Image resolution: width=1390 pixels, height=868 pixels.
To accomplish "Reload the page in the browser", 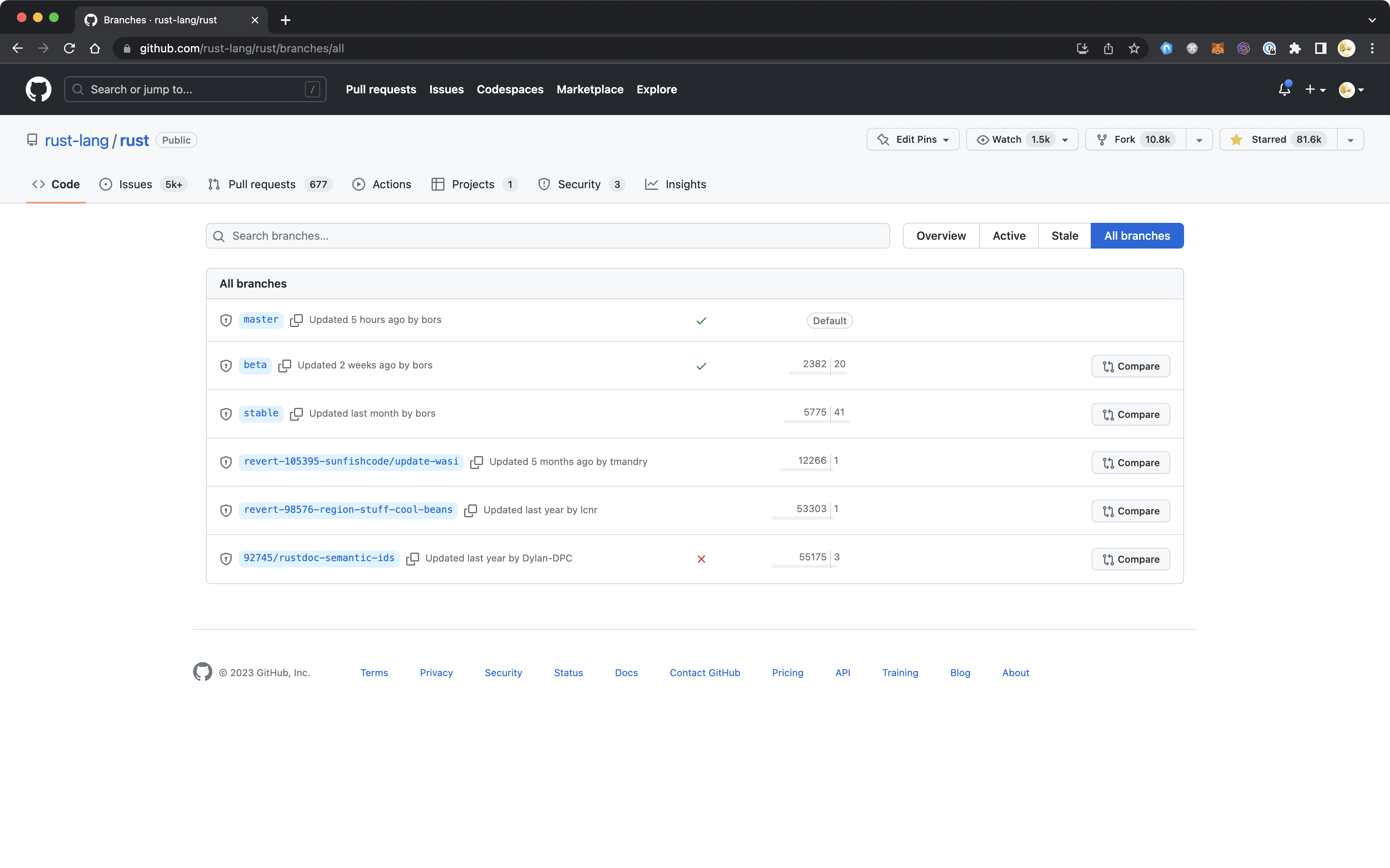I will click(x=70, y=48).
